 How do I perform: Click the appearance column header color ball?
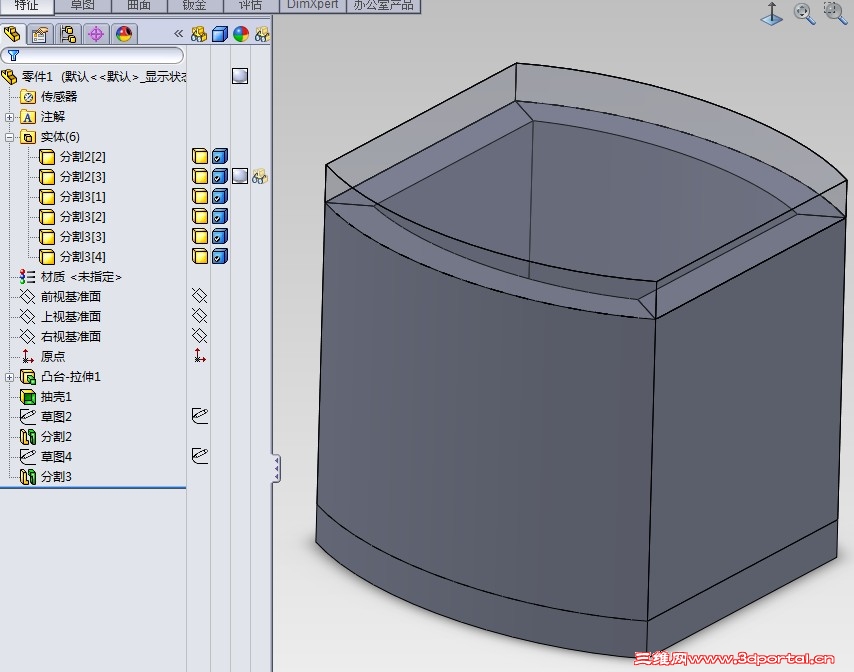coord(241,34)
